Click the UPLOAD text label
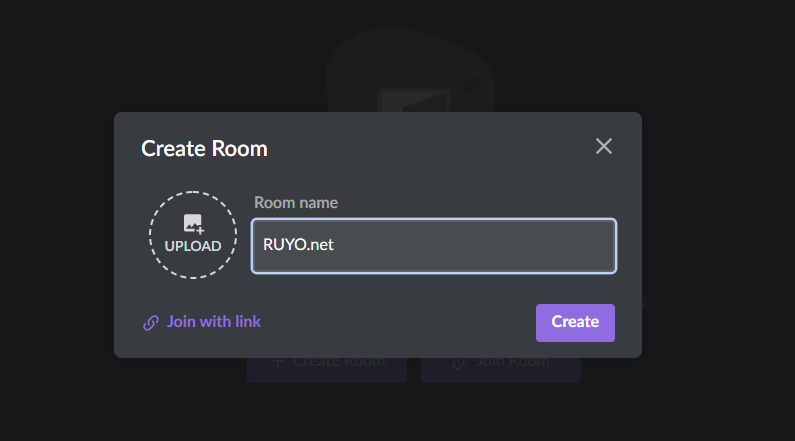795x441 pixels. click(x=193, y=246)
